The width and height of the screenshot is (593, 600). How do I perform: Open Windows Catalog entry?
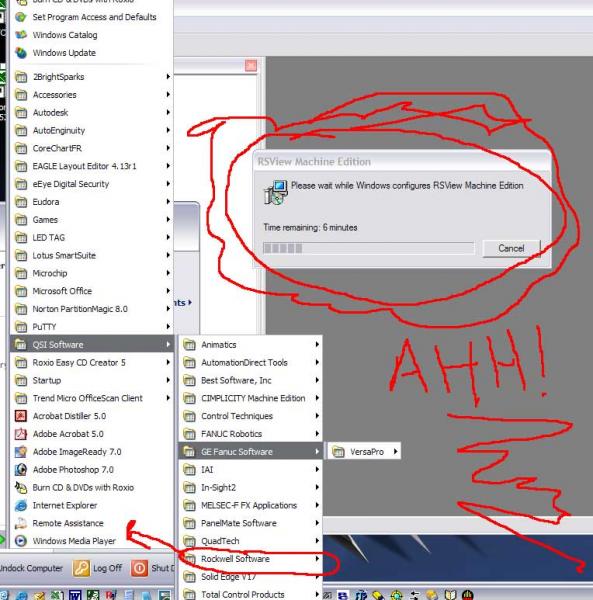pos(92,35)
